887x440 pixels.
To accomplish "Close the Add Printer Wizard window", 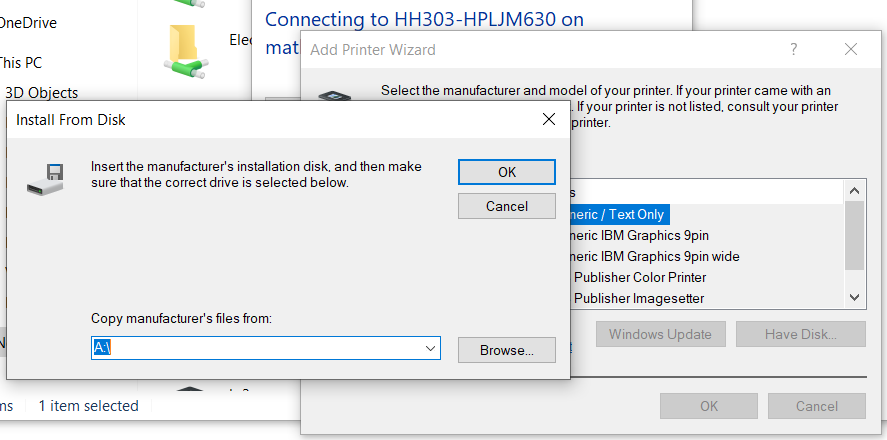I will [851, 49].
